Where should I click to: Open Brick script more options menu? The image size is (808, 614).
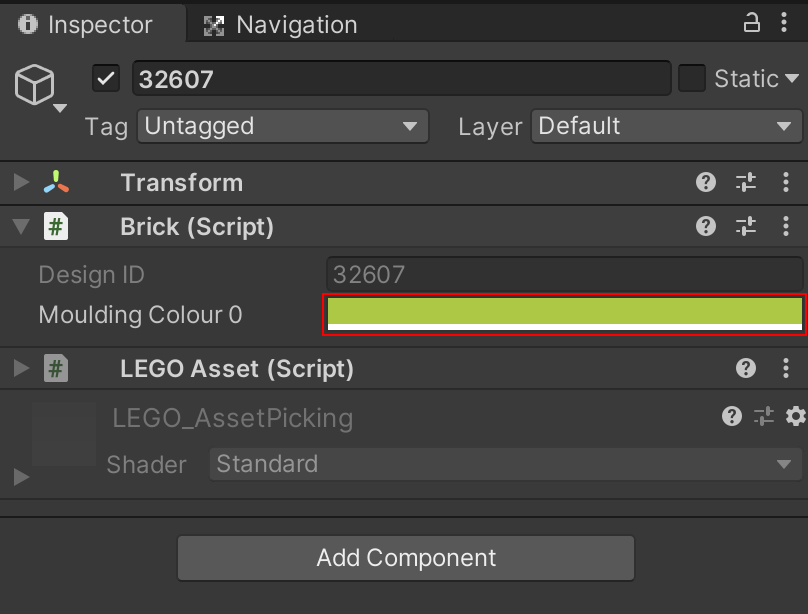(x=786, y=227)
